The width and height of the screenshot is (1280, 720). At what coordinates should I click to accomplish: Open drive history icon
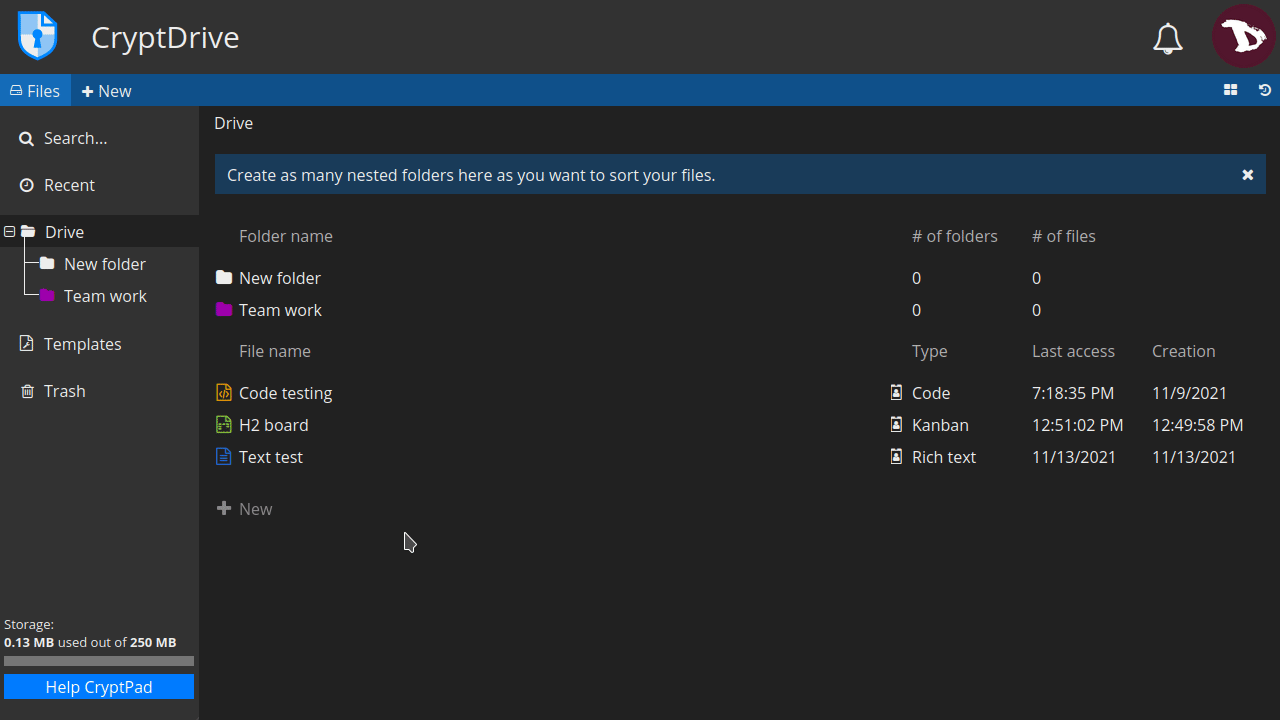(x=1265, y=90)
